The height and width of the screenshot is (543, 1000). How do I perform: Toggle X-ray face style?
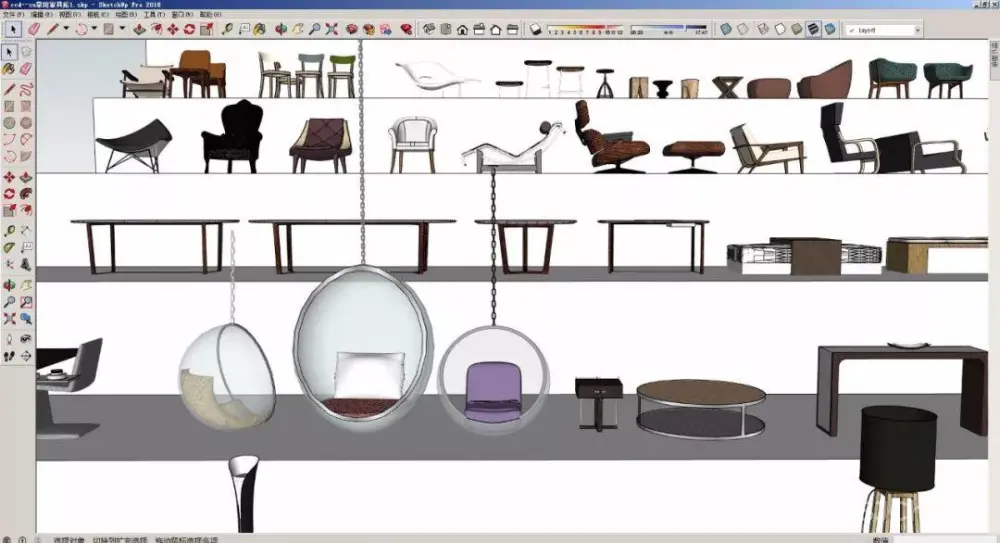726,30
